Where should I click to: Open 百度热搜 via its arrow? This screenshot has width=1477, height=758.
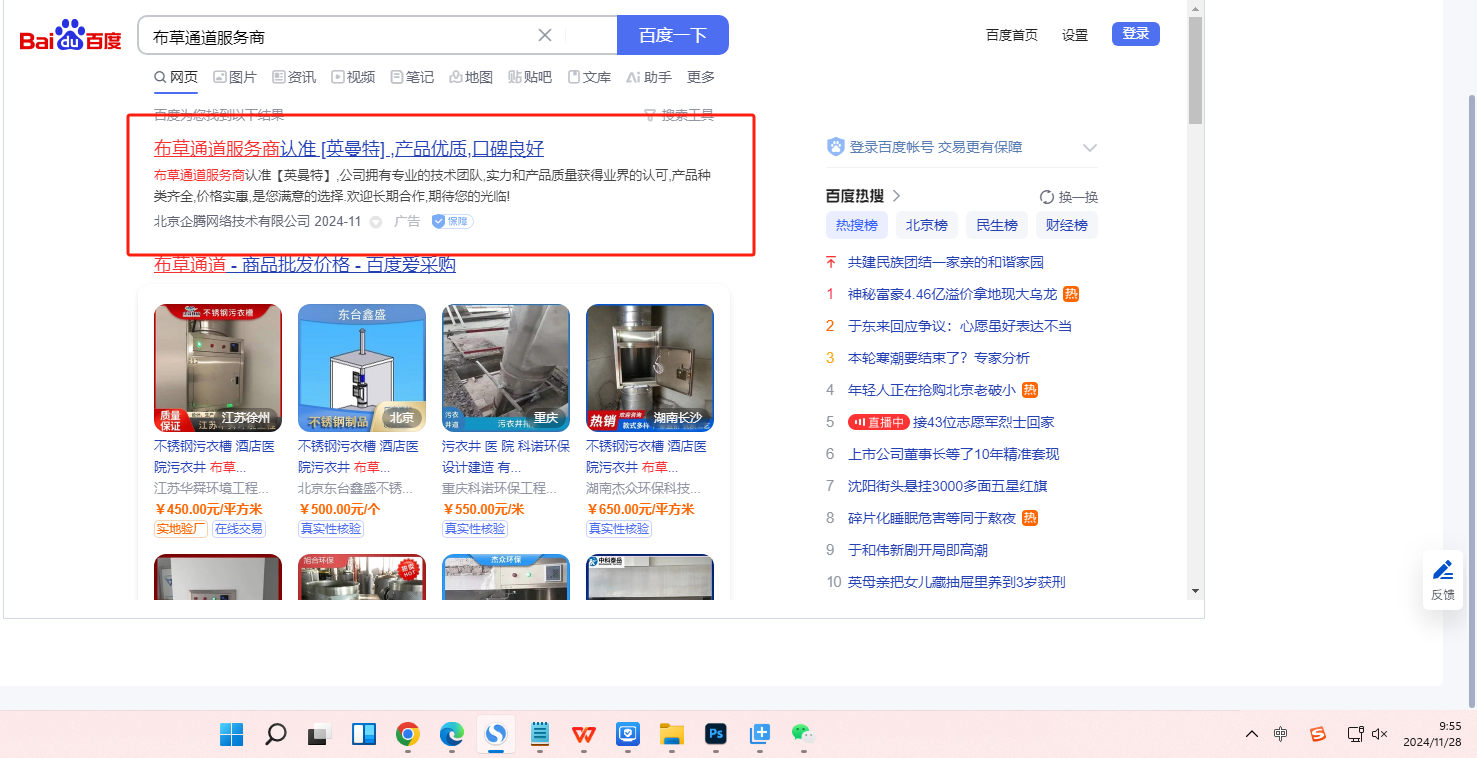click(x=897, y=196)
